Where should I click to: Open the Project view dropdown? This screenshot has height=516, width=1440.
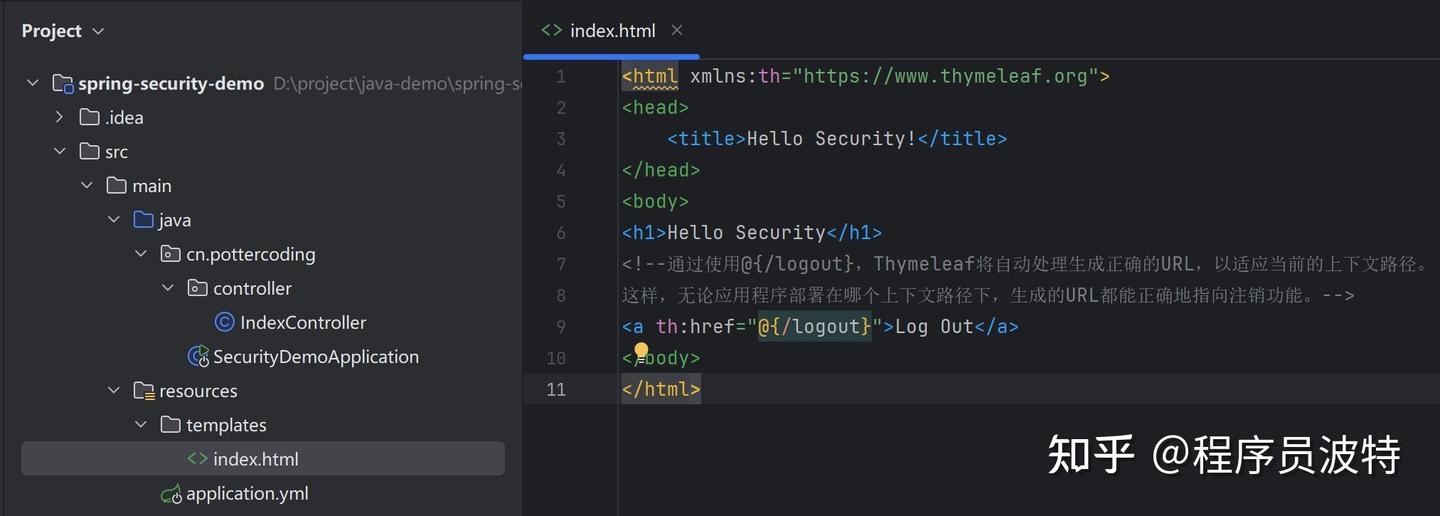coord(98,32)
